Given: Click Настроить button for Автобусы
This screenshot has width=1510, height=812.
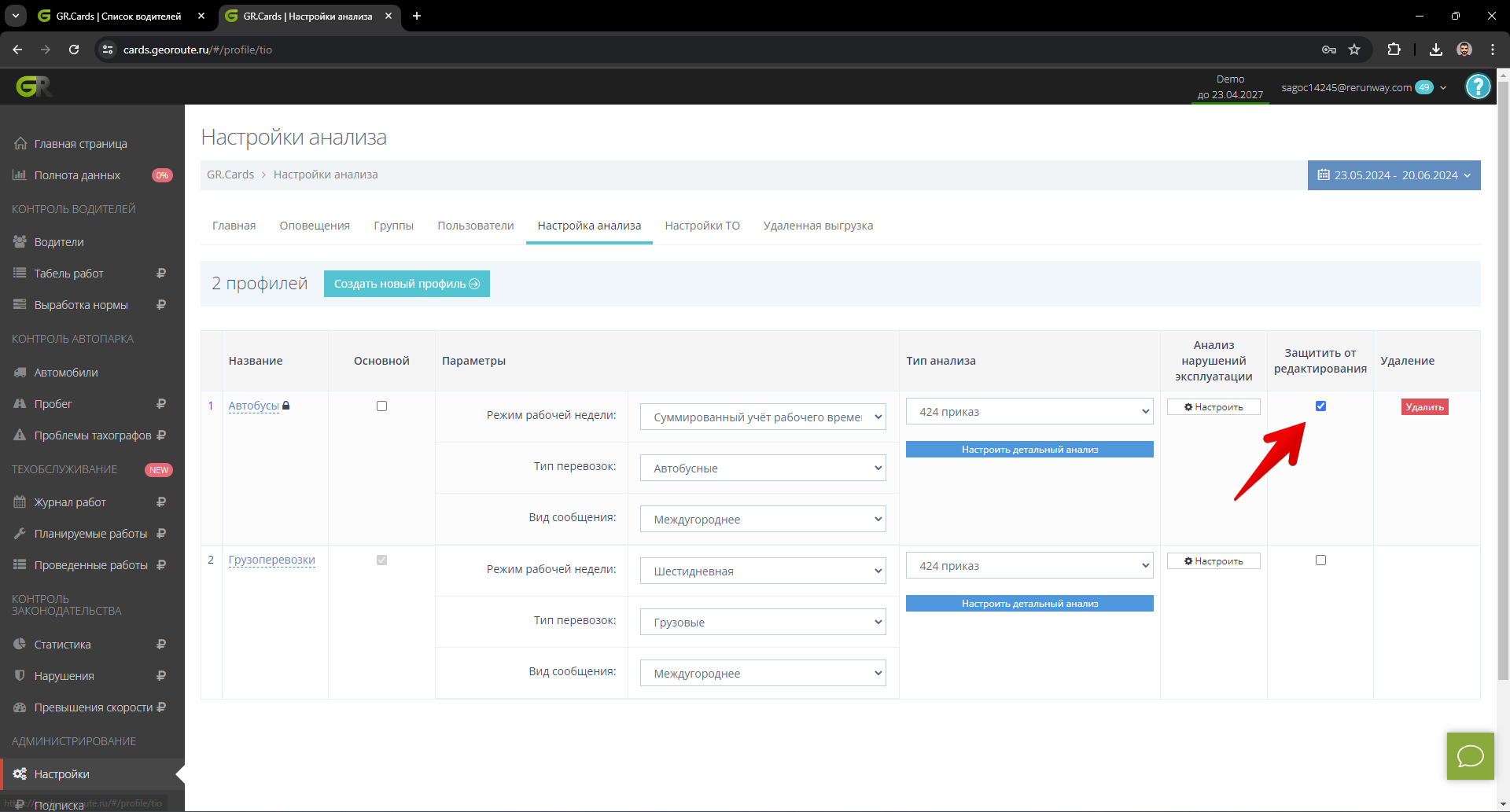Looking at the screenshot, I should click(1214, 407).
